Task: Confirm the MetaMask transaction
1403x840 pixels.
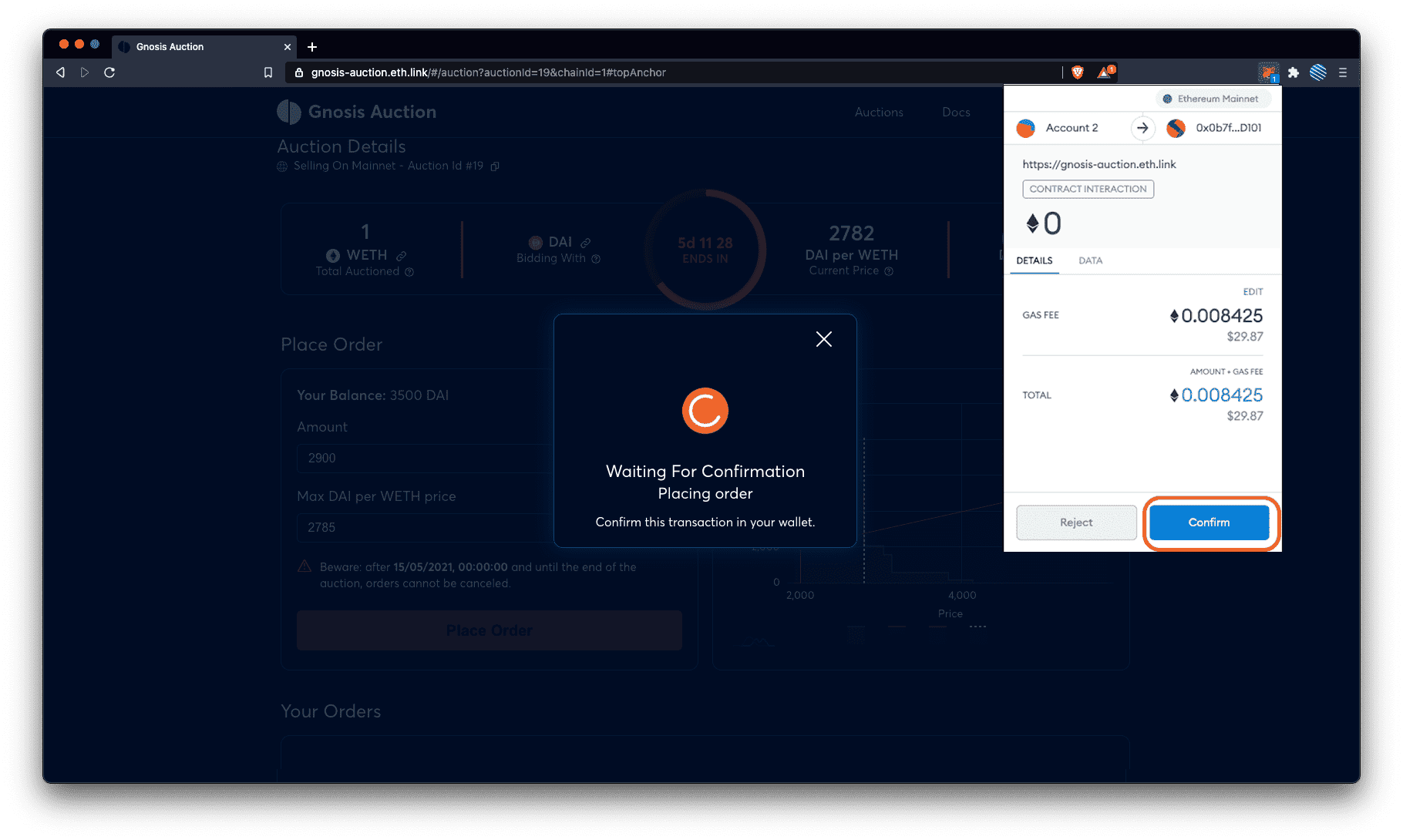Action: [1209, 522]
